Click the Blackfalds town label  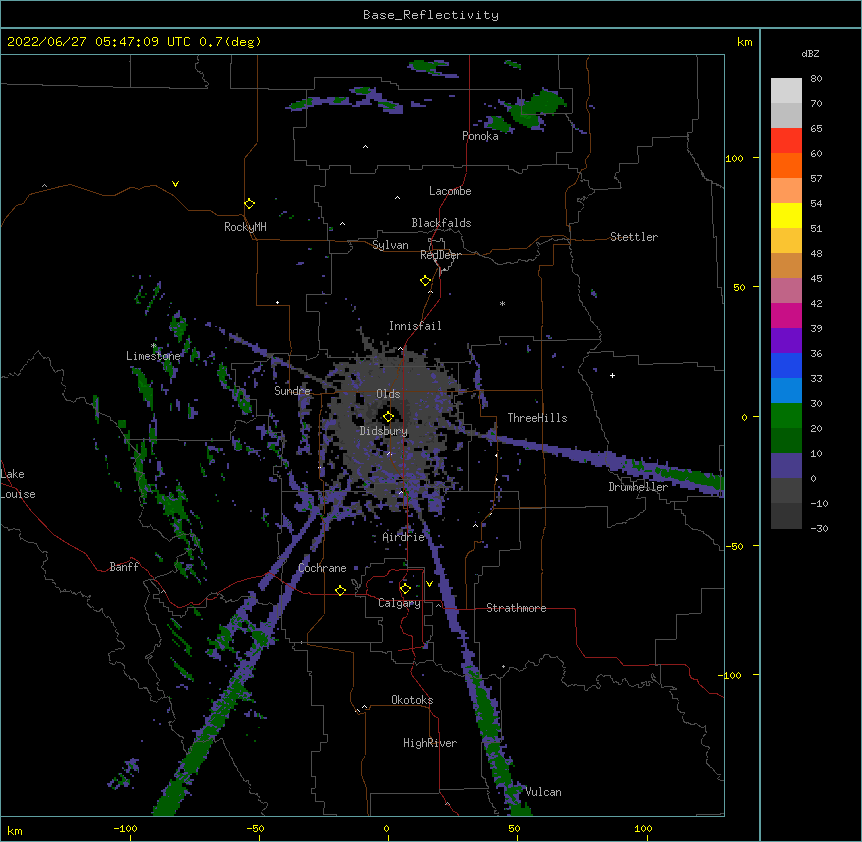pos(441,223)
